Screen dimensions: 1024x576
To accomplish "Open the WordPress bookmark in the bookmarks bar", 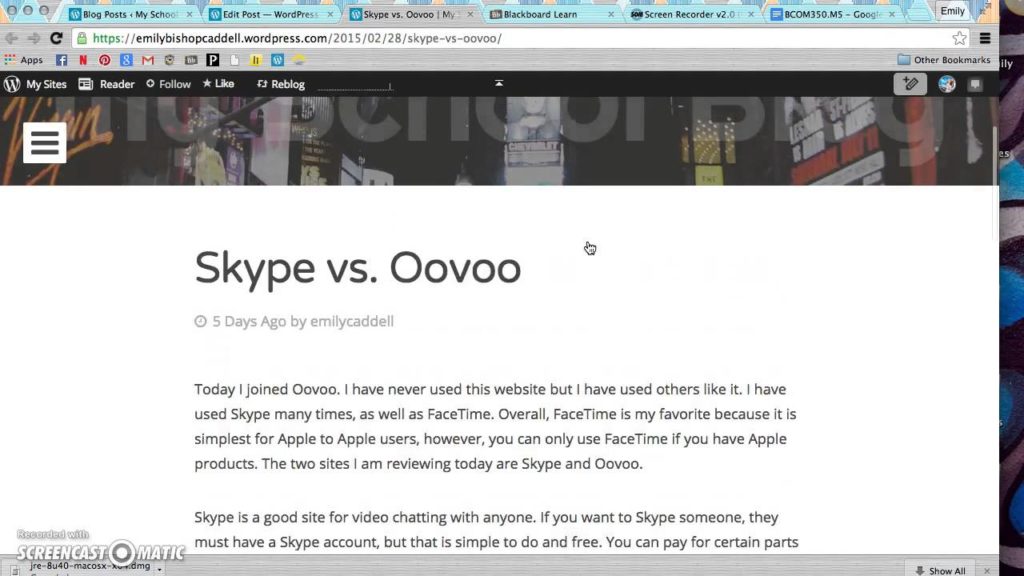I will [x=278, y=60].
